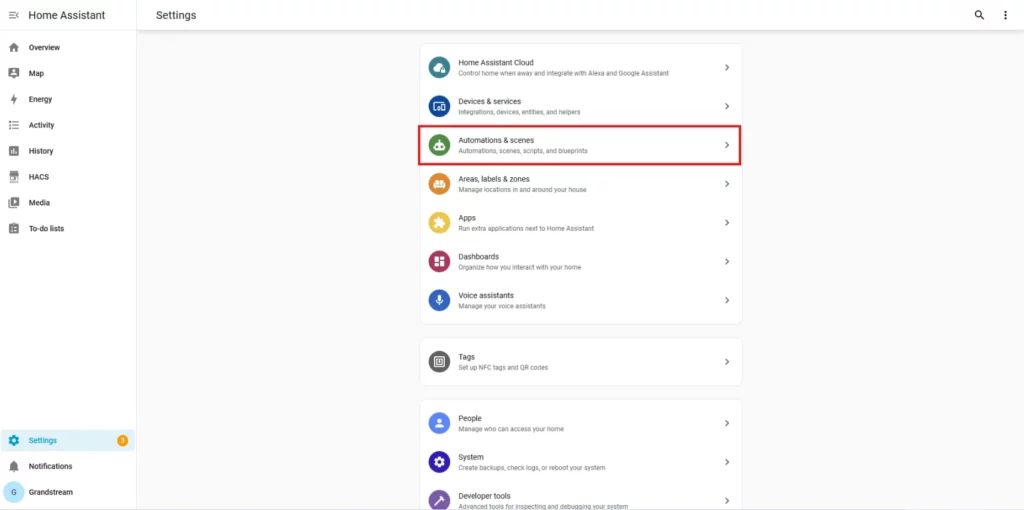1024x510 pixels.
Task: Click the Notifications bell icon
Action: [x=14, y=466]
